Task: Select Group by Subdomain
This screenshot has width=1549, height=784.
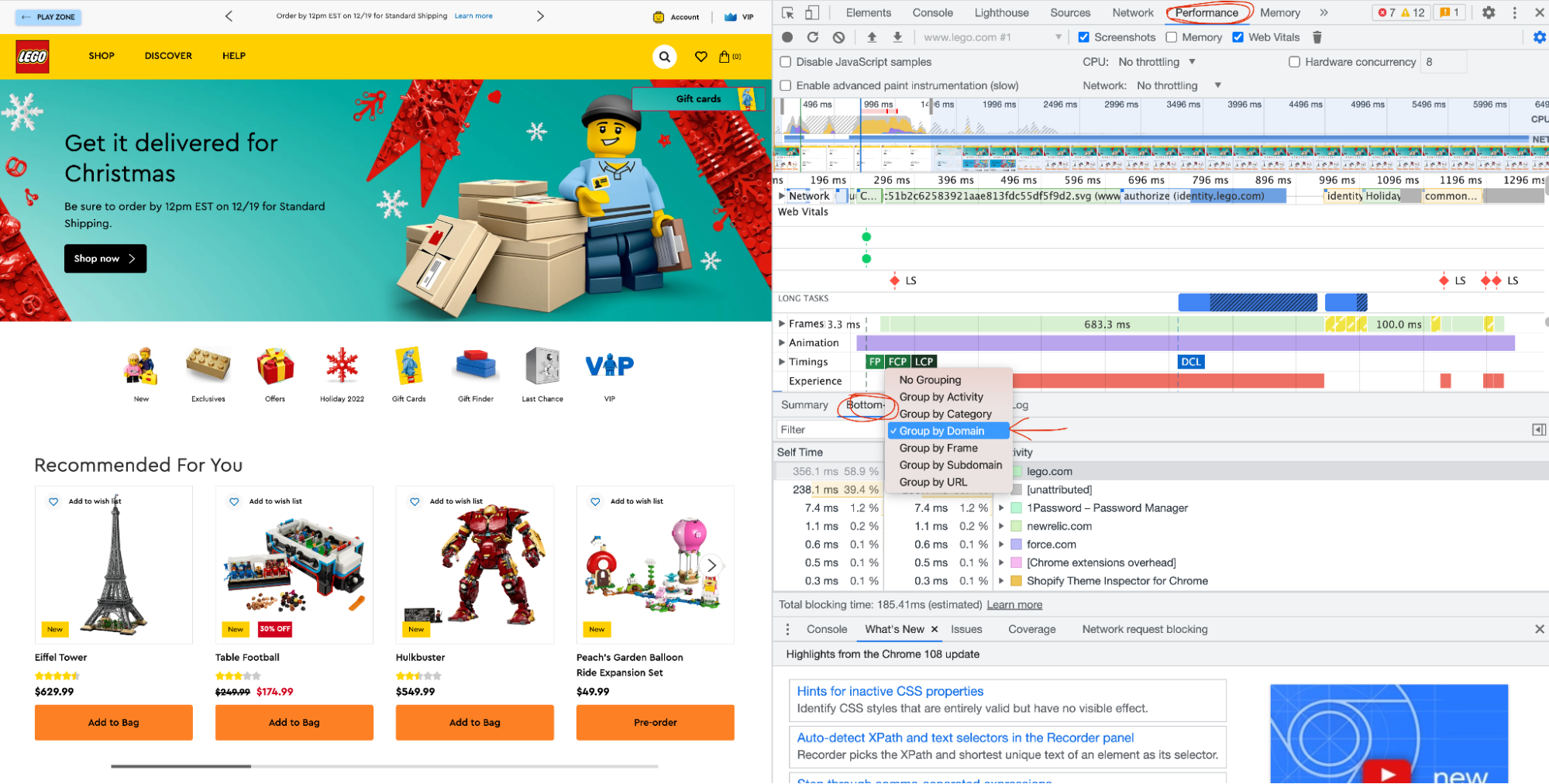Action: tap(949, 465)
